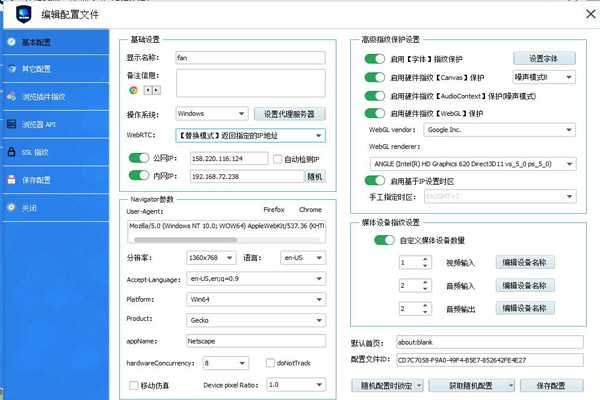Open the Platform dropdown showing Win64
Image resolution: width=600 pixels, height=400 pixels.
[x=256, y=299]
